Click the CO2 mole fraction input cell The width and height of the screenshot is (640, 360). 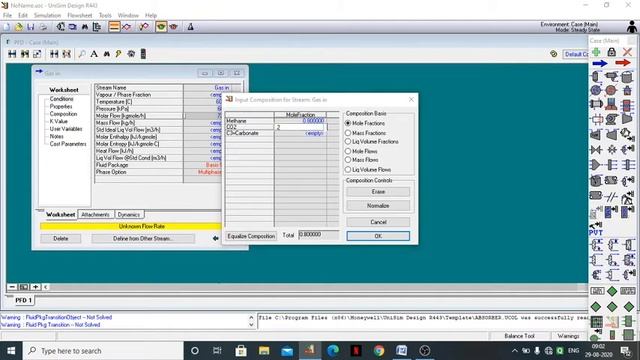300,127
